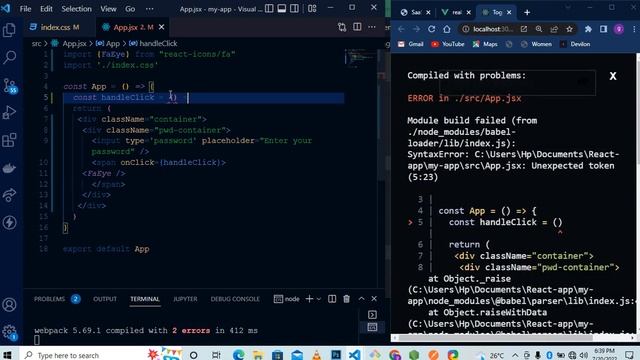Open the View menu

point(108,9)
